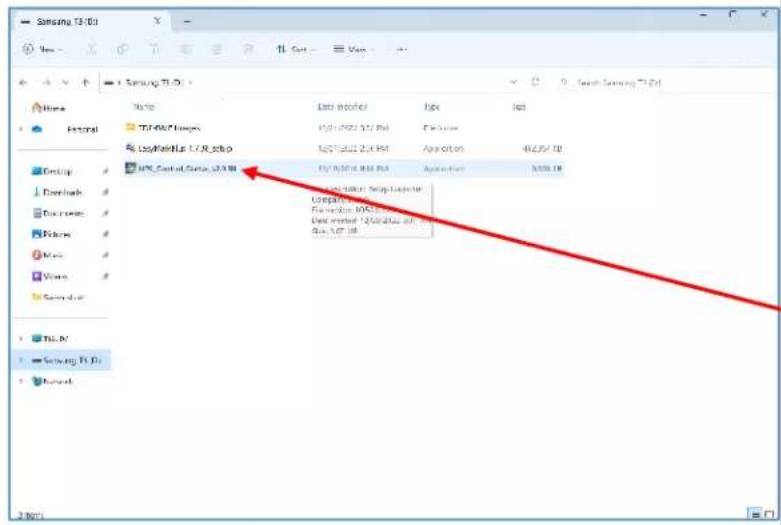Open the OneDrive Personal cloud item
Viewport: 781px width, 525px height.
pyautogui.click(x=65, y=130)
